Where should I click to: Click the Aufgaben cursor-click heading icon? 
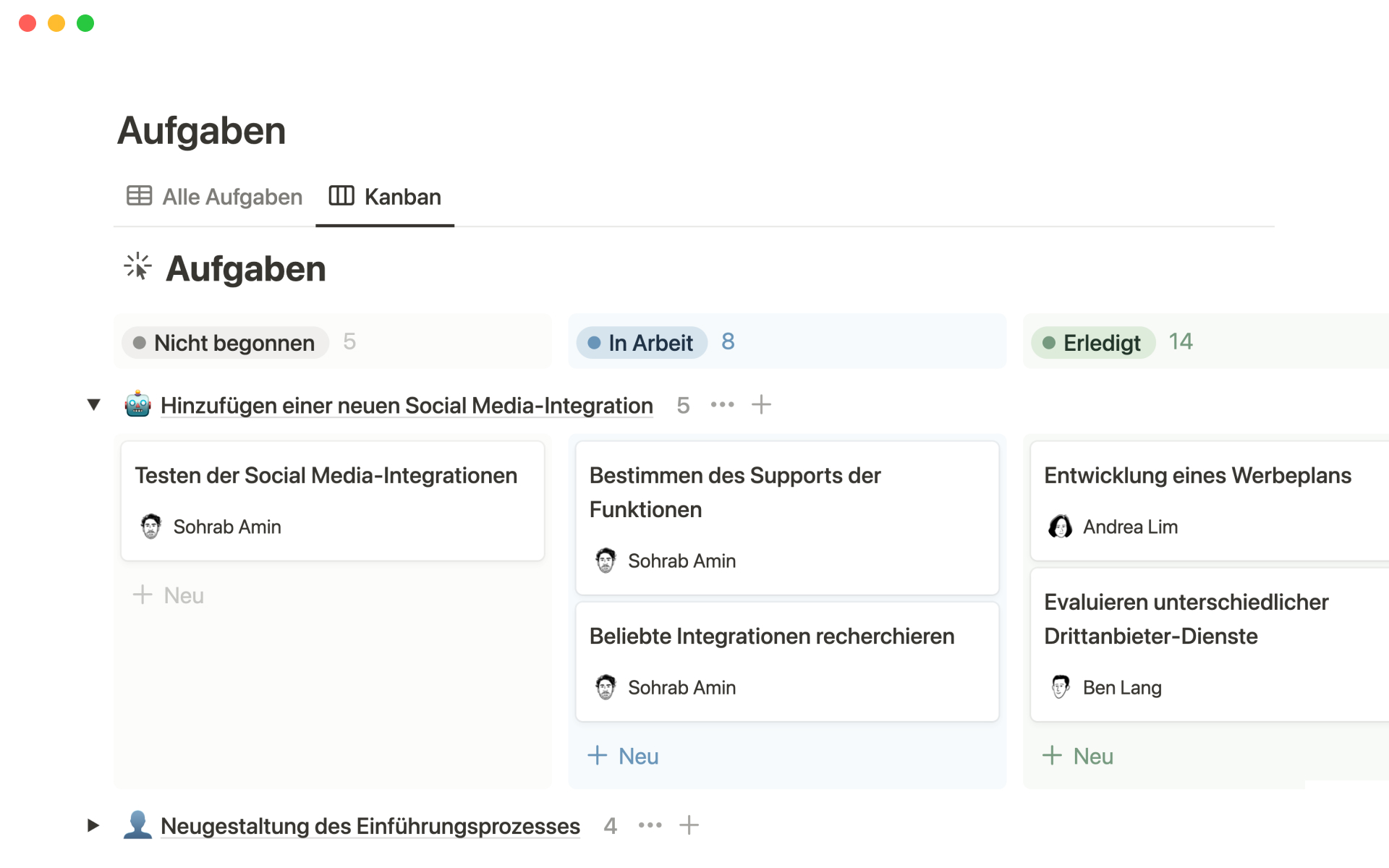pos(137,267)
